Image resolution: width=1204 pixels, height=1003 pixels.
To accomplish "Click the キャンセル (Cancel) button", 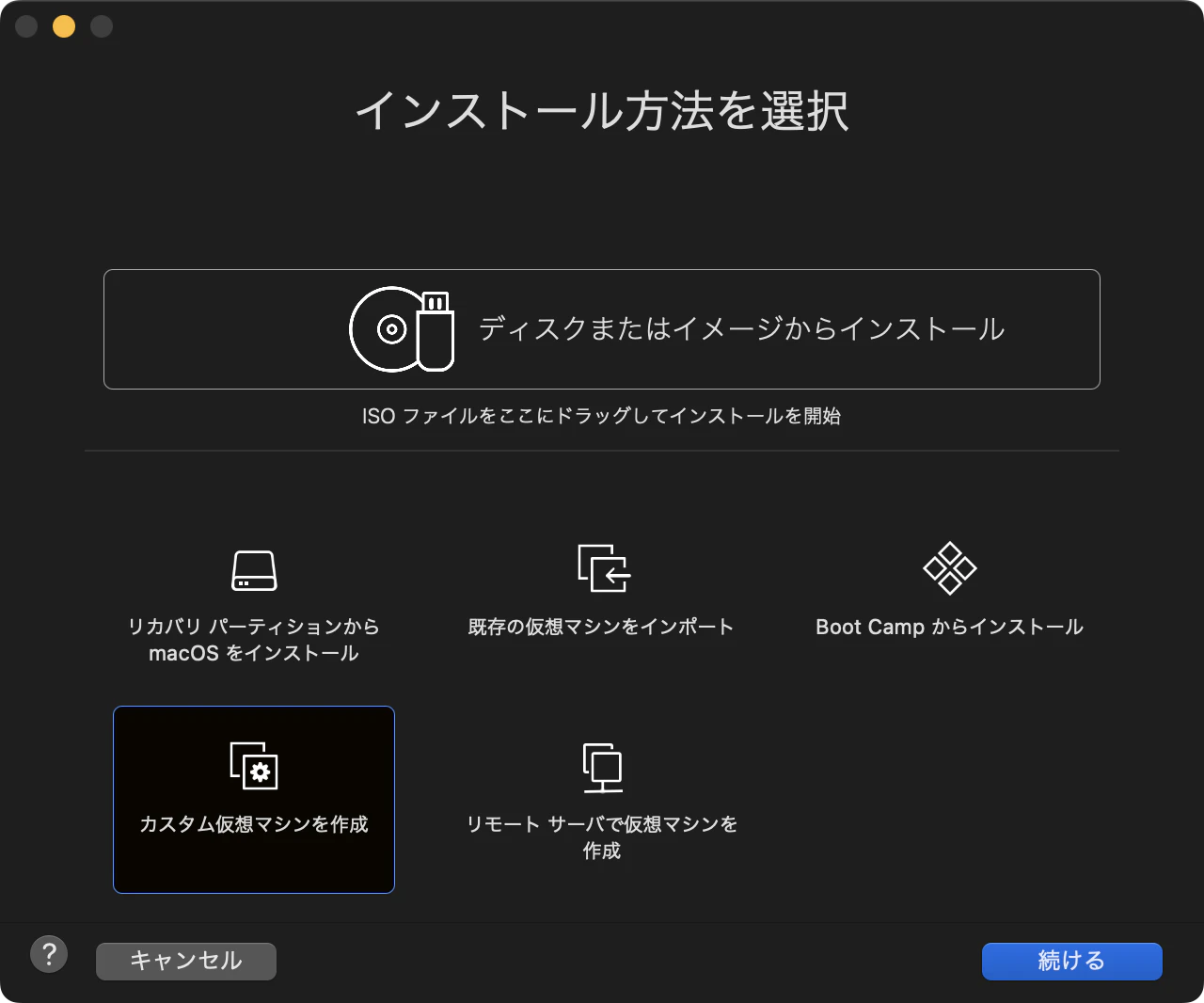I will (185, 961).
